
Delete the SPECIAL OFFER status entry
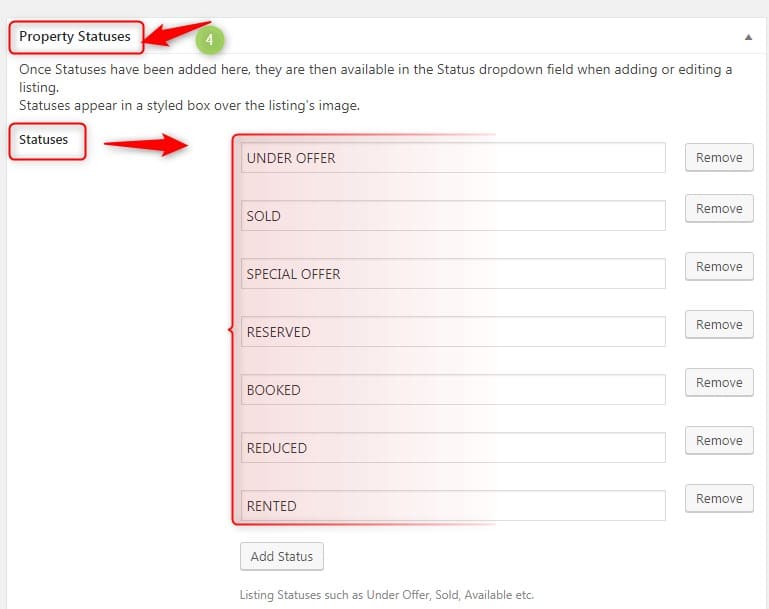[718, 267]
